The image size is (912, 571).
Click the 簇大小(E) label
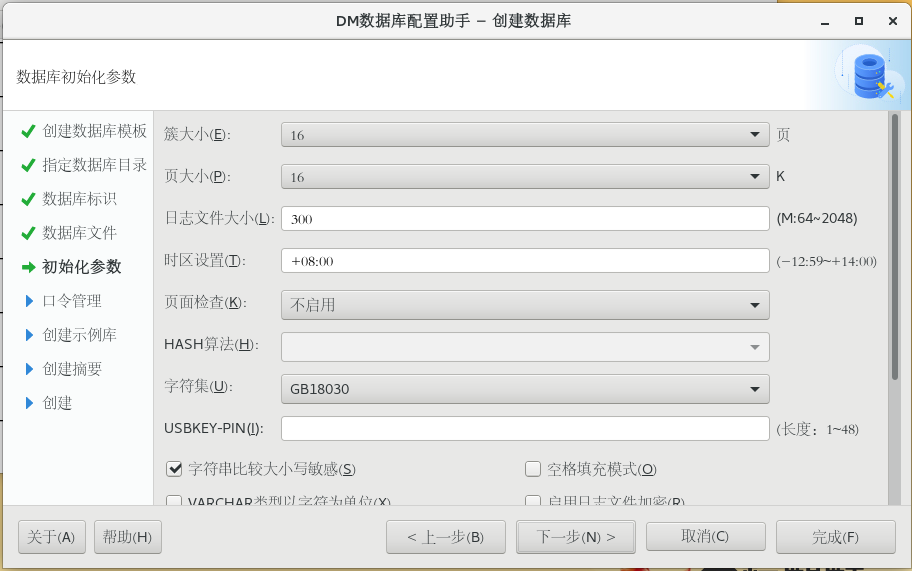click(x=197, y=134)
